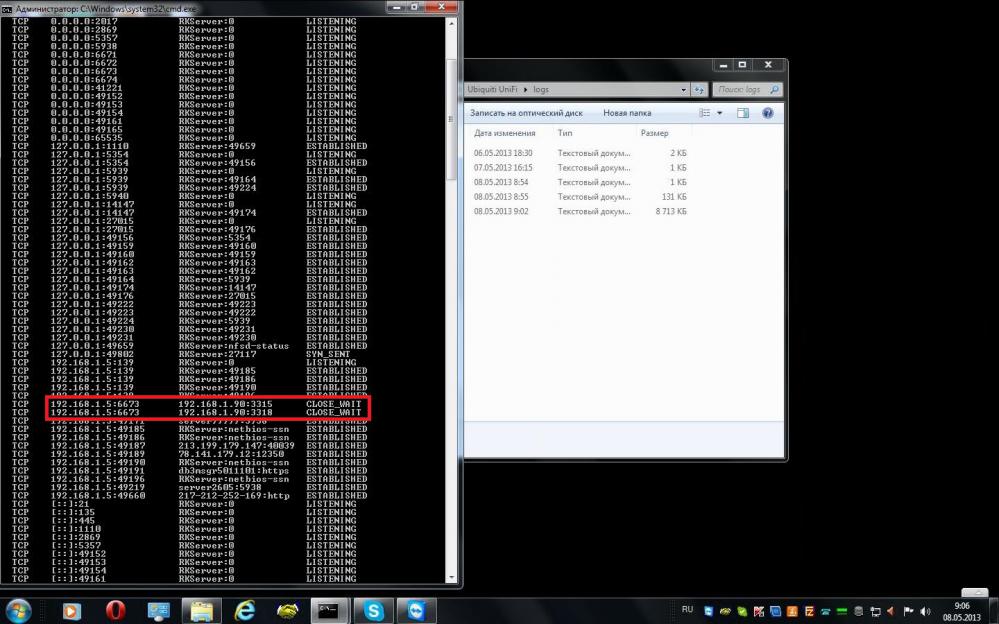Click the Windows Media Player taskbar icon
Image resolution: width=999 pixels, height=624 pixels.
coord(71,609)
